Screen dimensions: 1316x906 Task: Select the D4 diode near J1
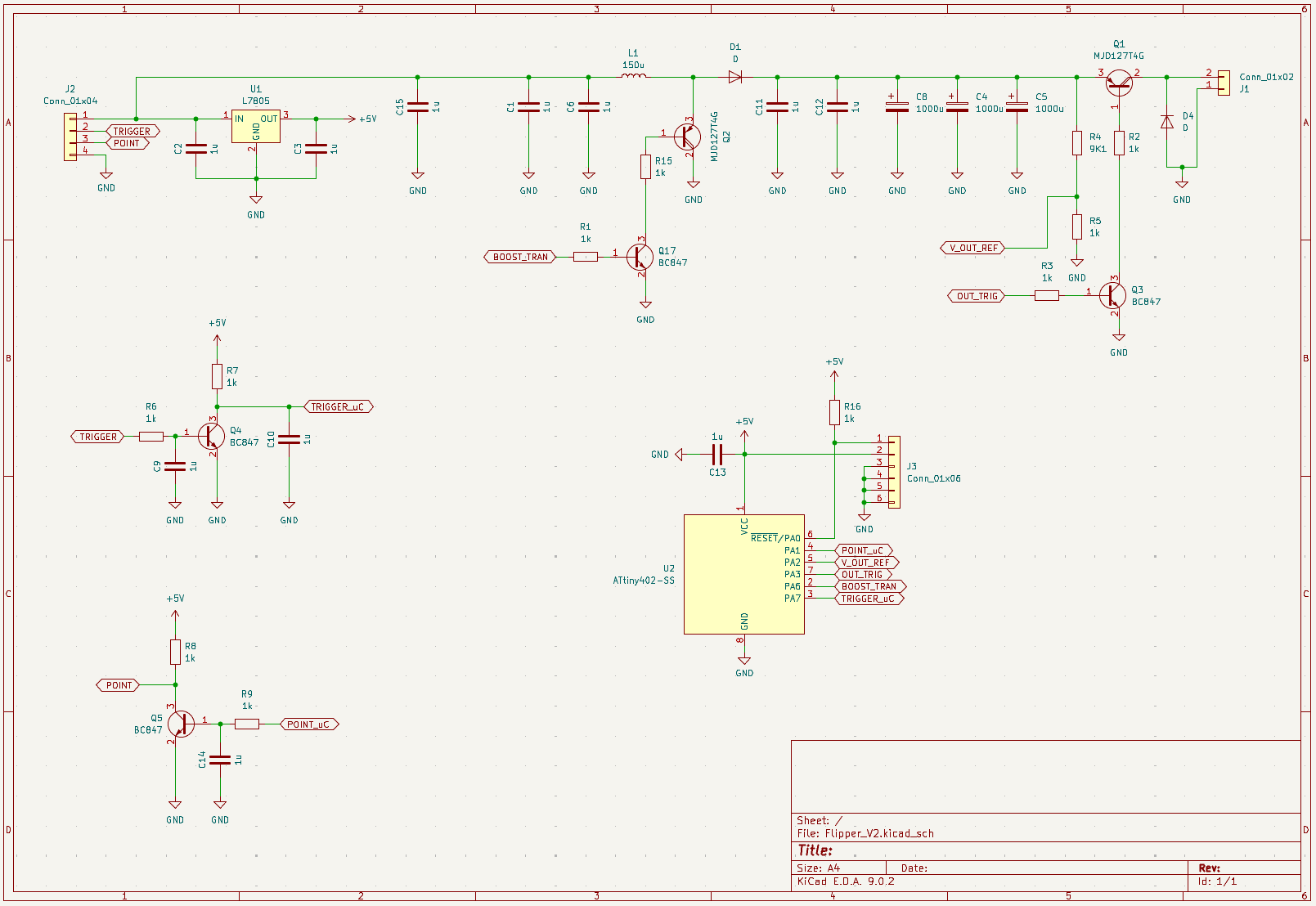(1166, 122)
